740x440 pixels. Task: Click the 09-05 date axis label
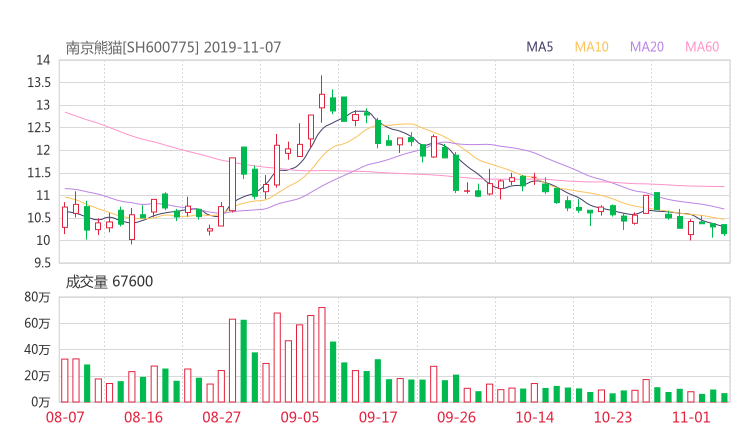tap(300, 417)
